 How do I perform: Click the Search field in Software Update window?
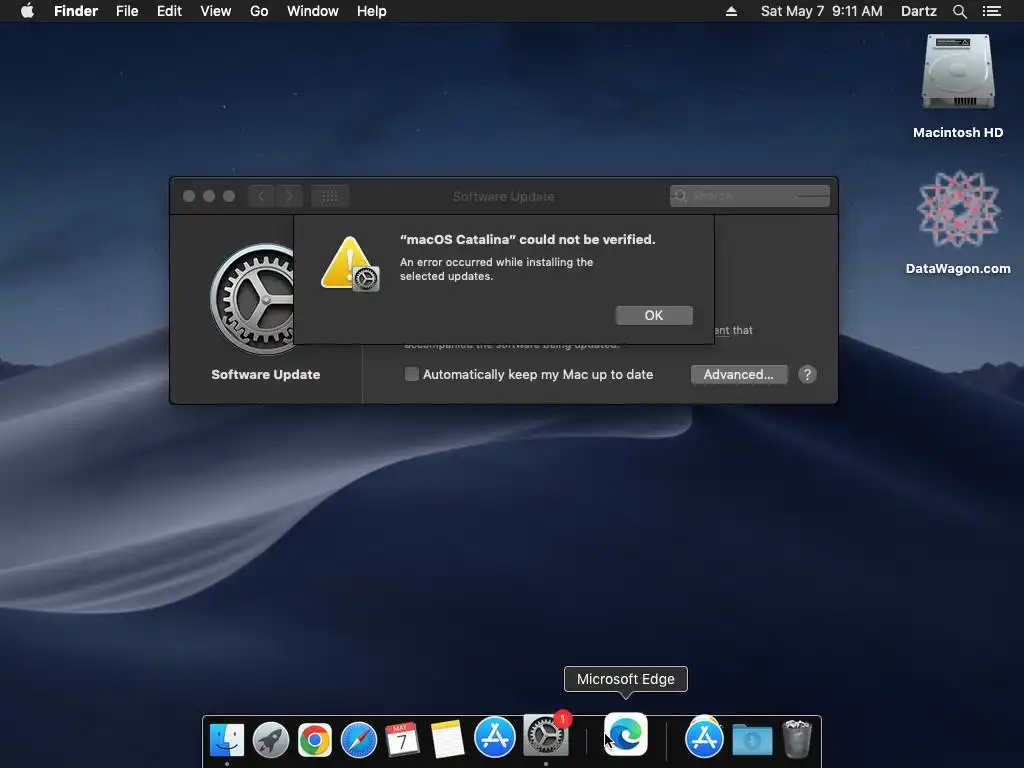pyautogui.click(x=750, y=196)
